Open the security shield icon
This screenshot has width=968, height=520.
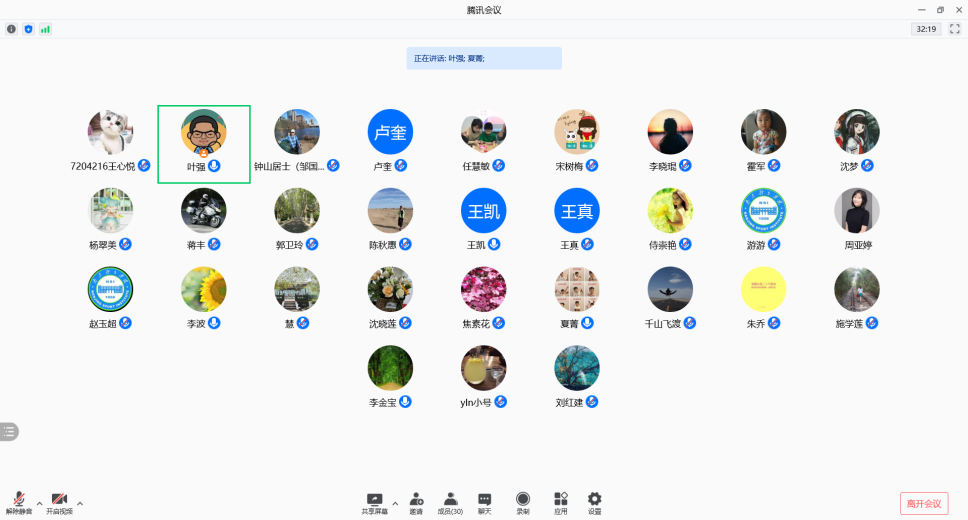(x=28, y=29)
